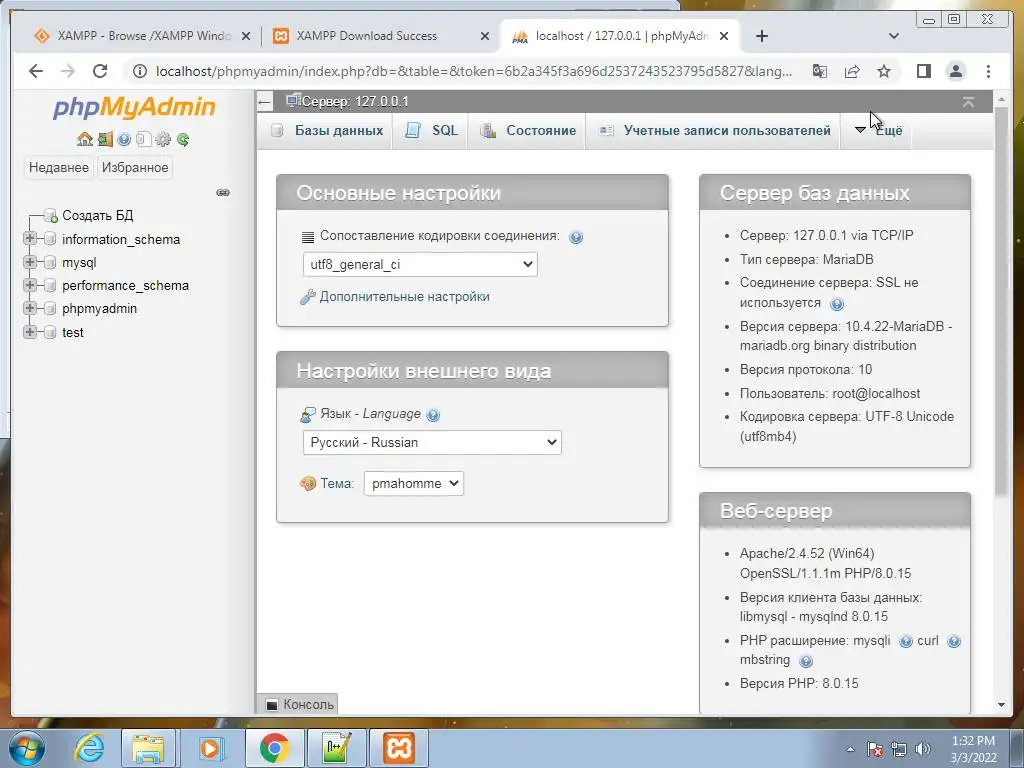Click Создать БД in navigation tree
Screen dimensions: 1024x768
point(97,216)
